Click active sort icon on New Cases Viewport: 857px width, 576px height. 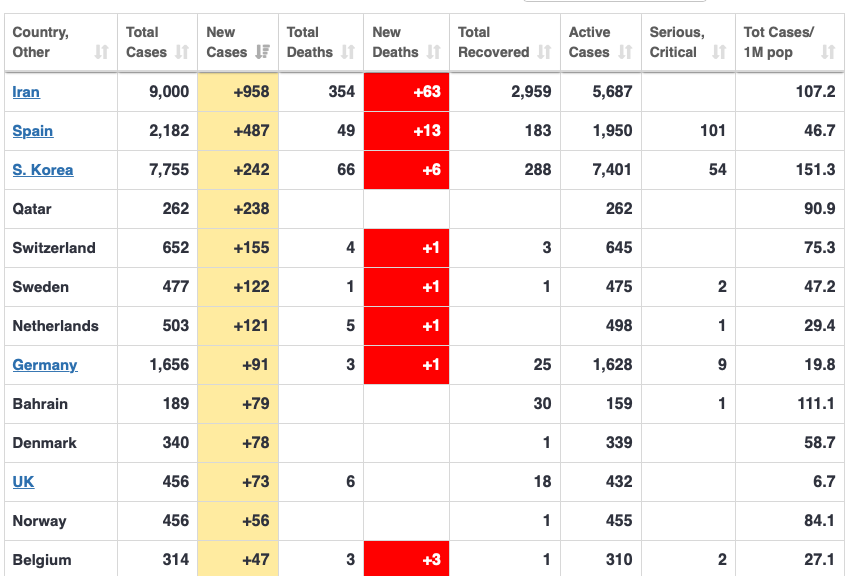point(262,52)
